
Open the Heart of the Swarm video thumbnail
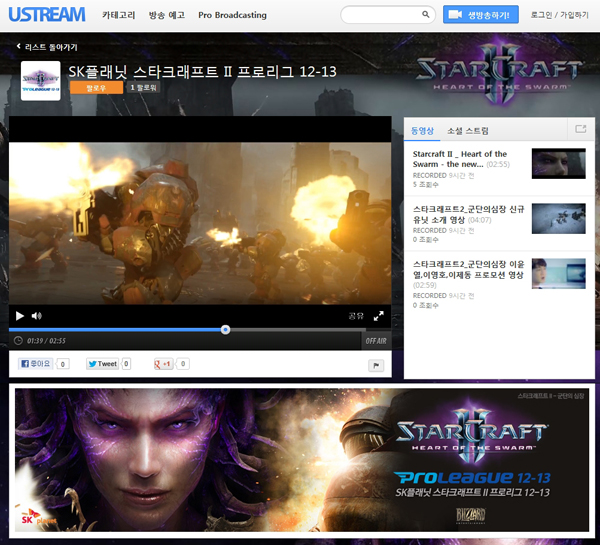coord(558,163)
